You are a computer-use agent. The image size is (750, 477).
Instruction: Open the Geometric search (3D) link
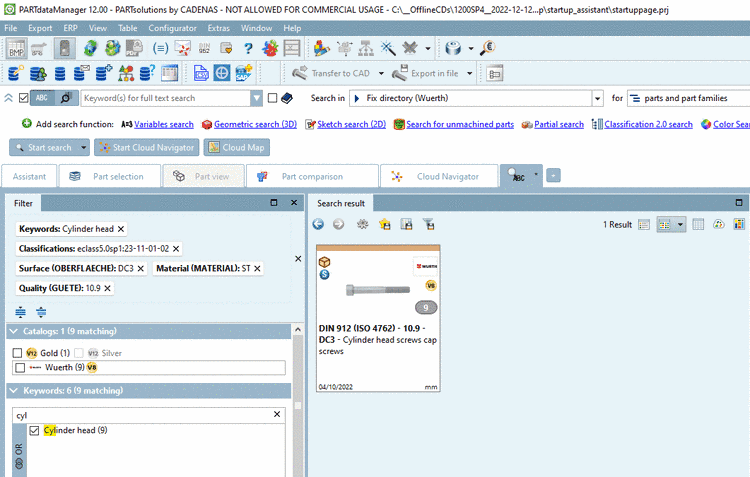pos(255,124)
